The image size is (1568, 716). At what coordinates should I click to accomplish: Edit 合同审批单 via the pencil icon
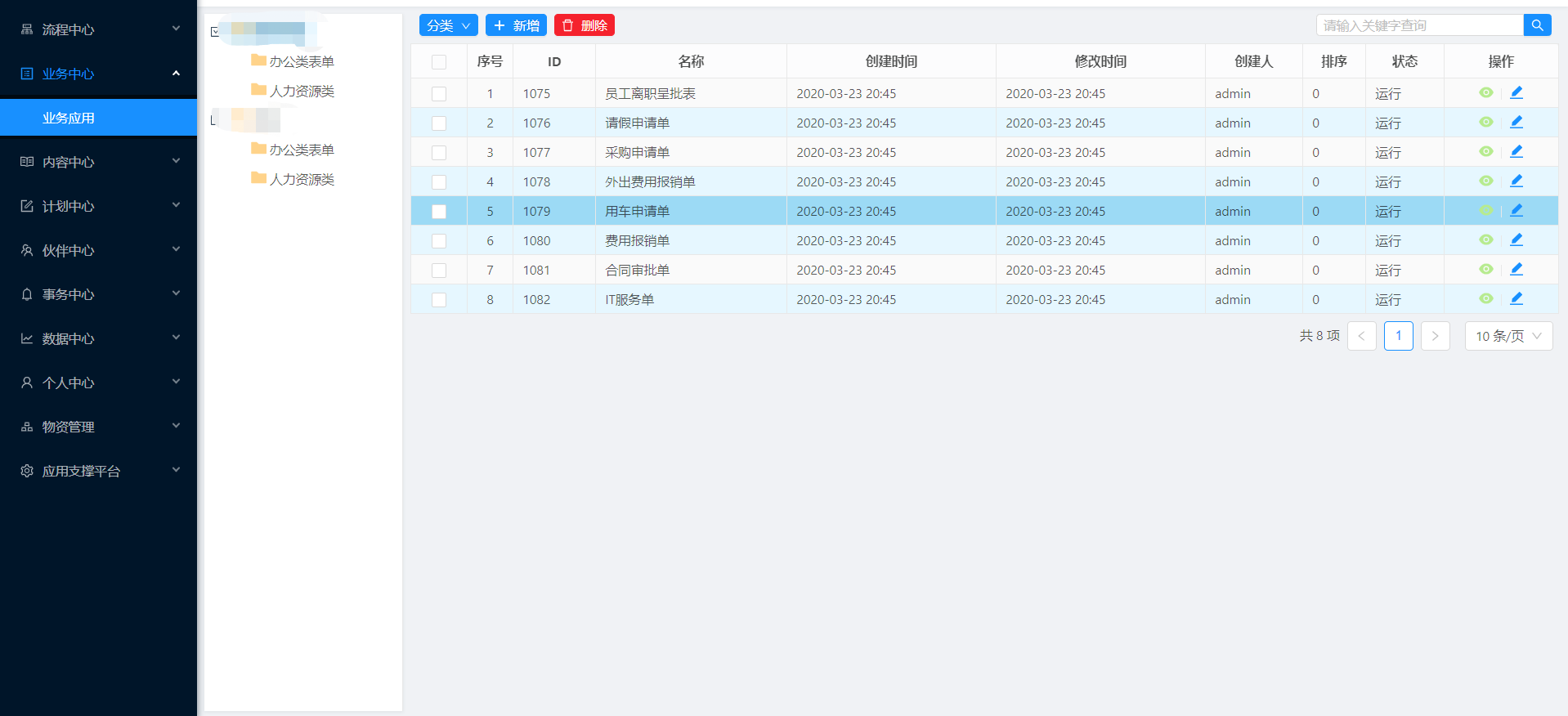[x=1516, y=270]
